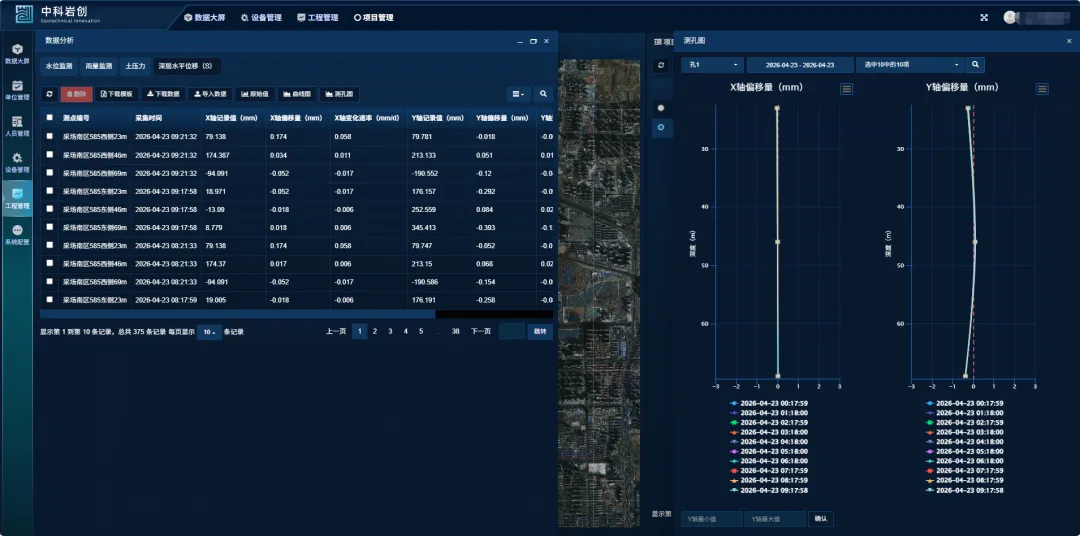This screenshot has height=536, width=1080.
Task: Open 设备管理 in the left sidebar
Action: point(17,162)
